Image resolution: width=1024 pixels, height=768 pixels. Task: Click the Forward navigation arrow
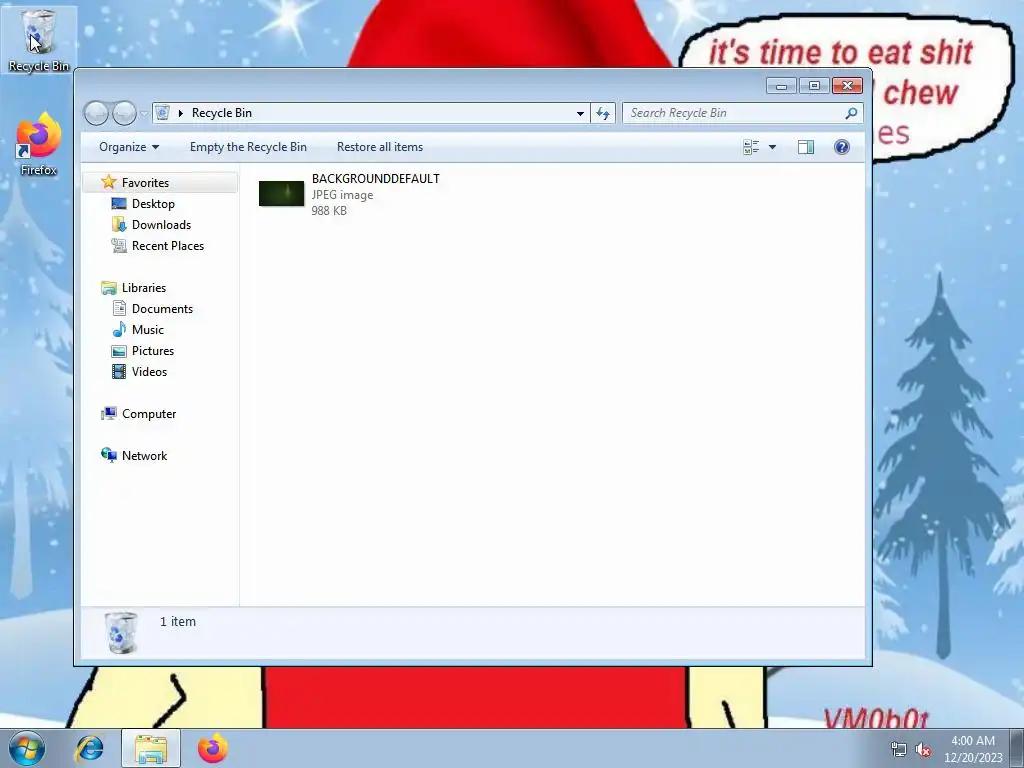(x=124, y=113)
